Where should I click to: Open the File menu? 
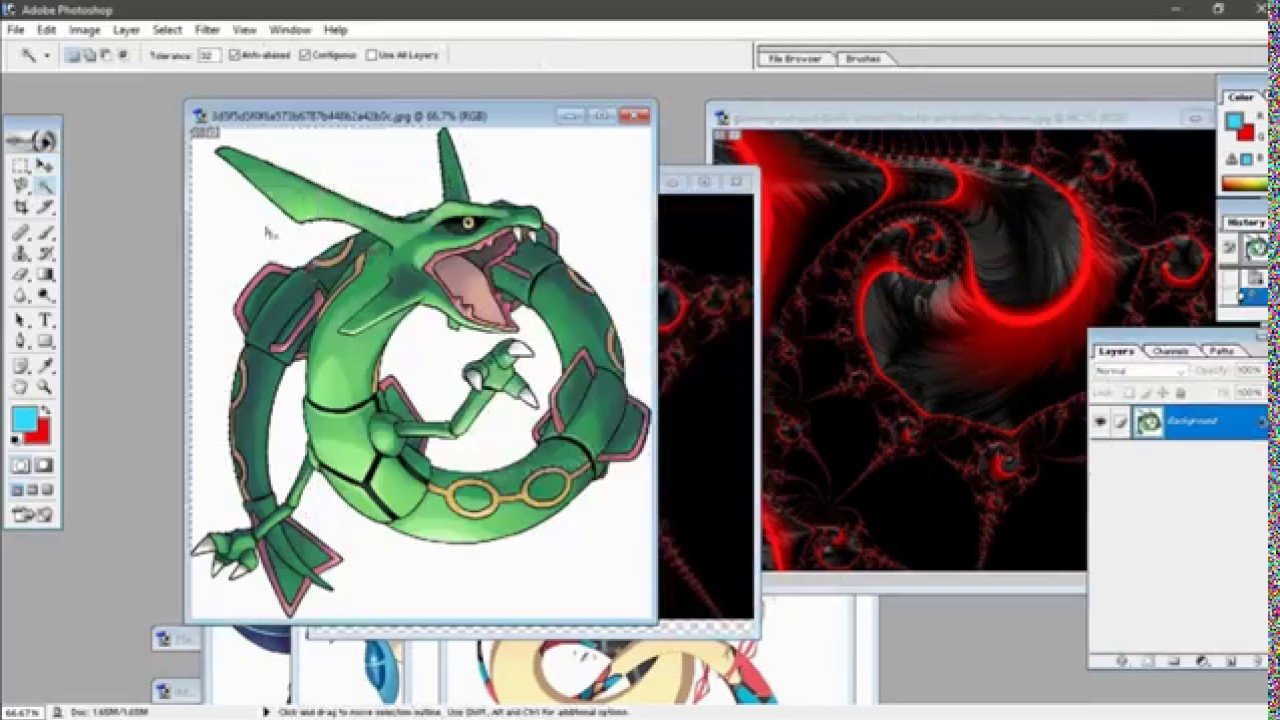pos(16,30)
